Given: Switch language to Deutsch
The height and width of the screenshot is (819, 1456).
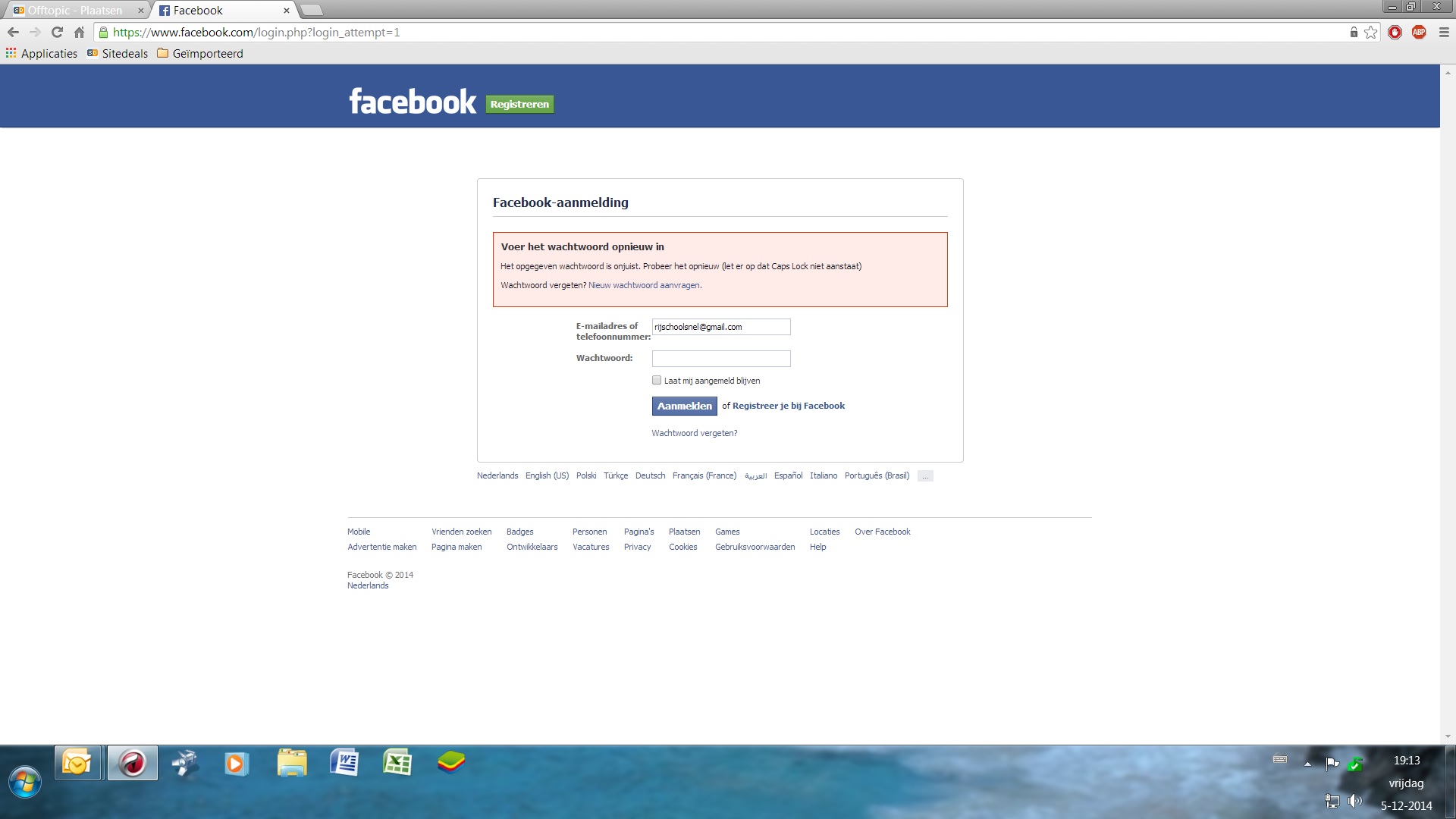Looking at the screenshot, I should click(x=650, y=475).
